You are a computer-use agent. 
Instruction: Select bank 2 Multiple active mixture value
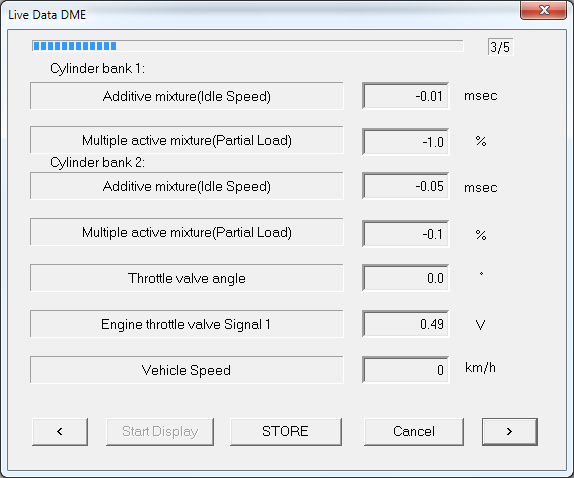[x=405, y=234]
